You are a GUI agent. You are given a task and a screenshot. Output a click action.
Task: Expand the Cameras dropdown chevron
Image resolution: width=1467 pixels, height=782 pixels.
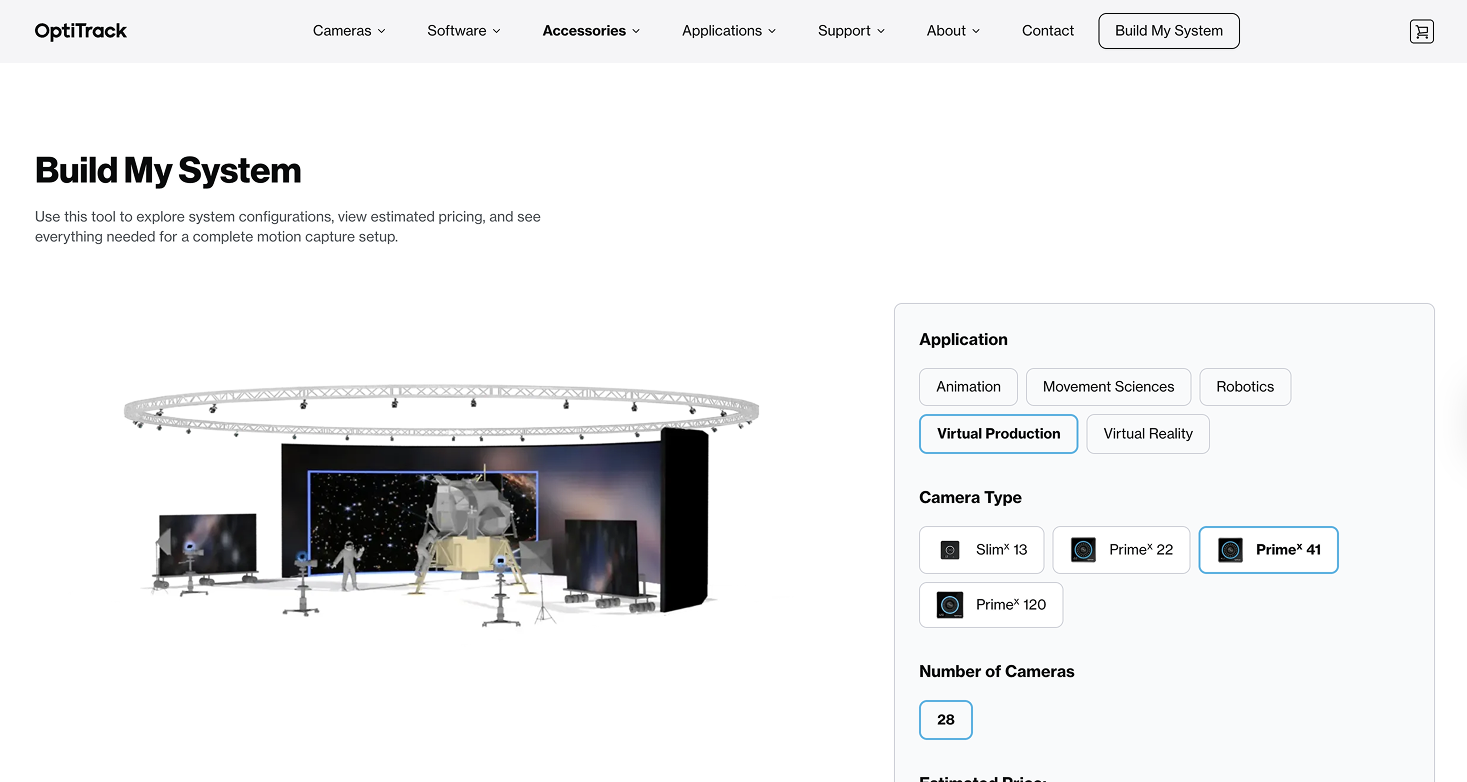click(381, 31)
